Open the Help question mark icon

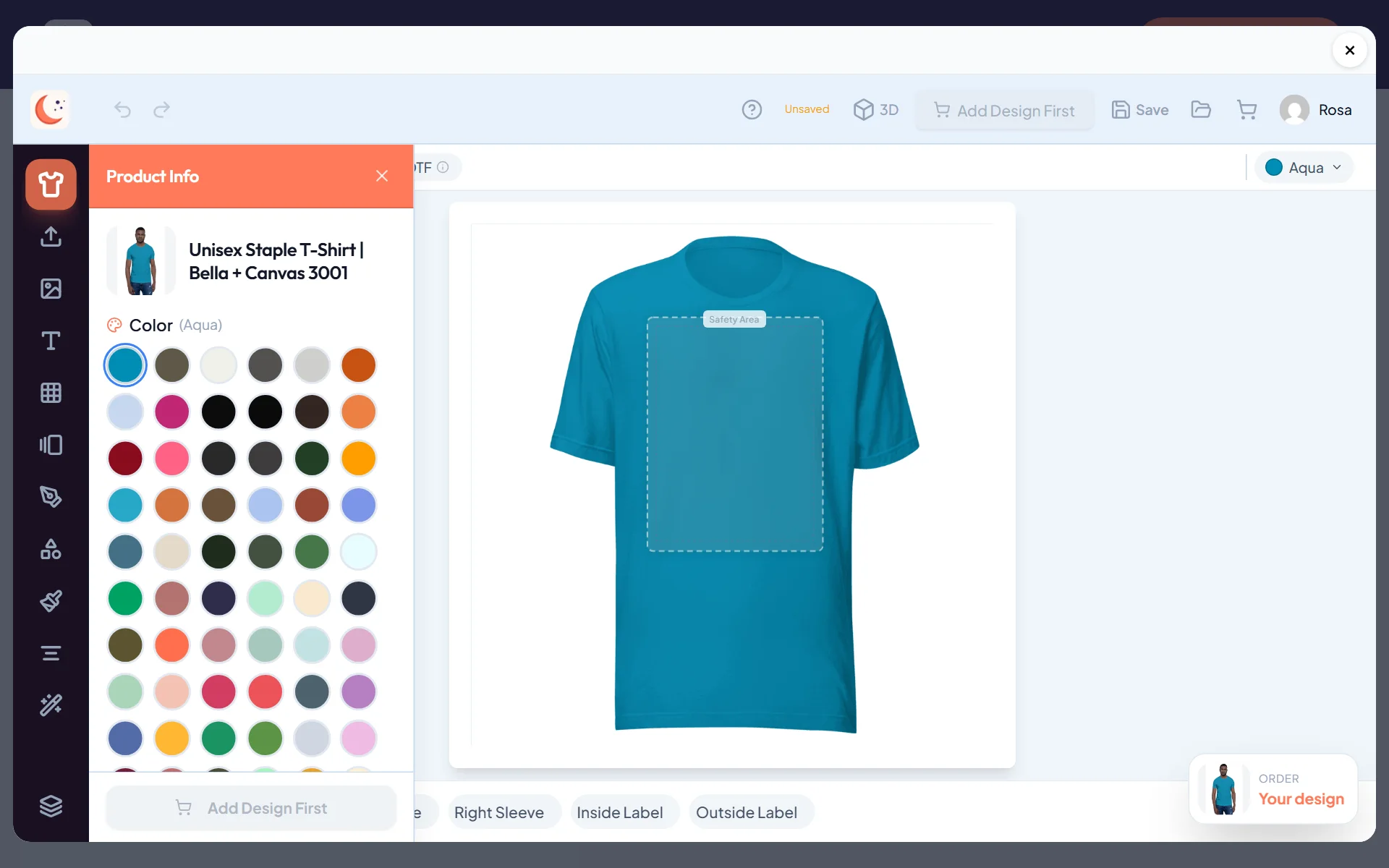752,110
